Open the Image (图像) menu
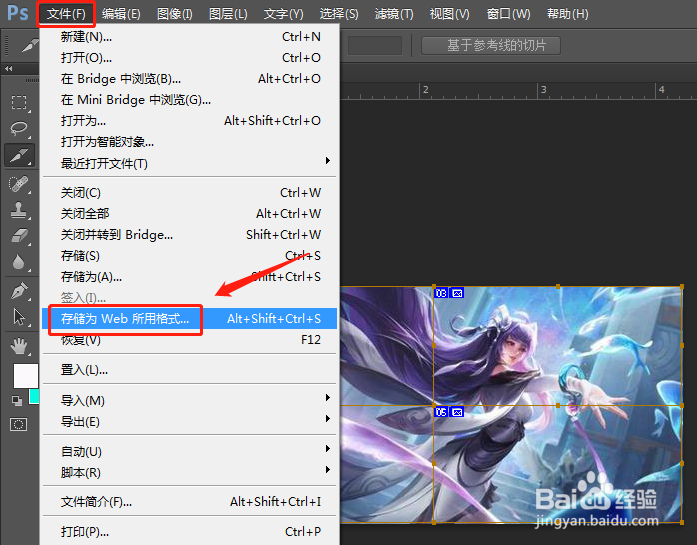This screenshot has height=545, width=697. pos(175,14)
